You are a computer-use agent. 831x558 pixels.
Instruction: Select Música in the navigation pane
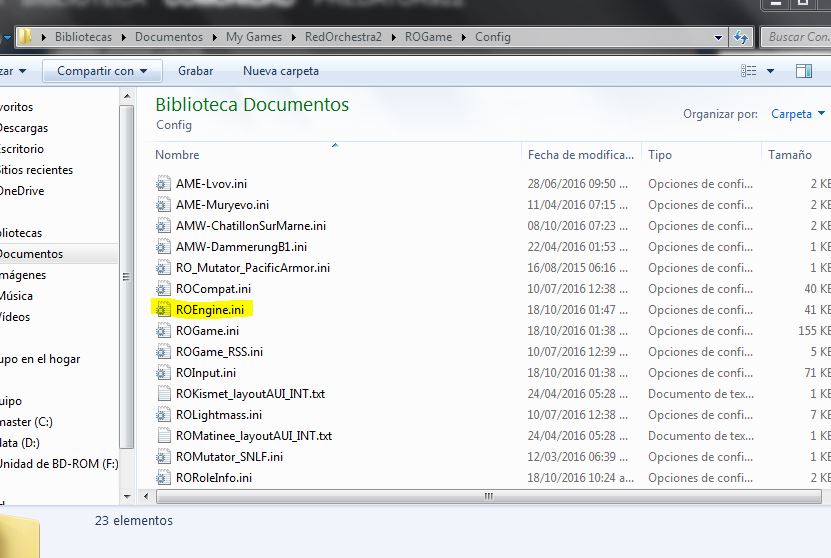click(x=16, y=296)
